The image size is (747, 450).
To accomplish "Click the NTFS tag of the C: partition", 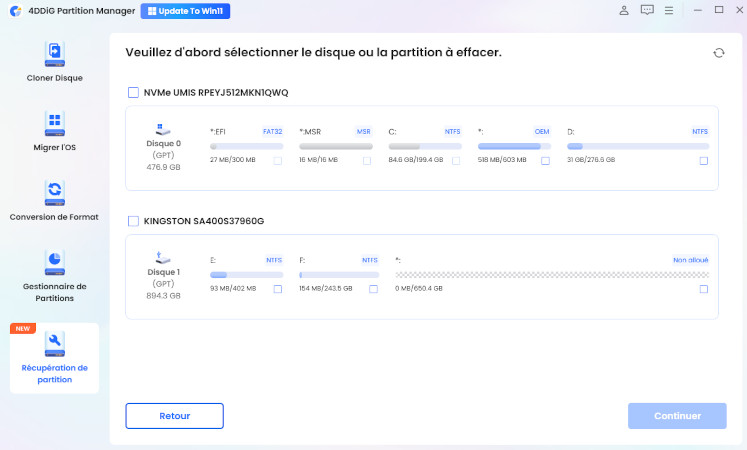I will (x=453, y=131).
